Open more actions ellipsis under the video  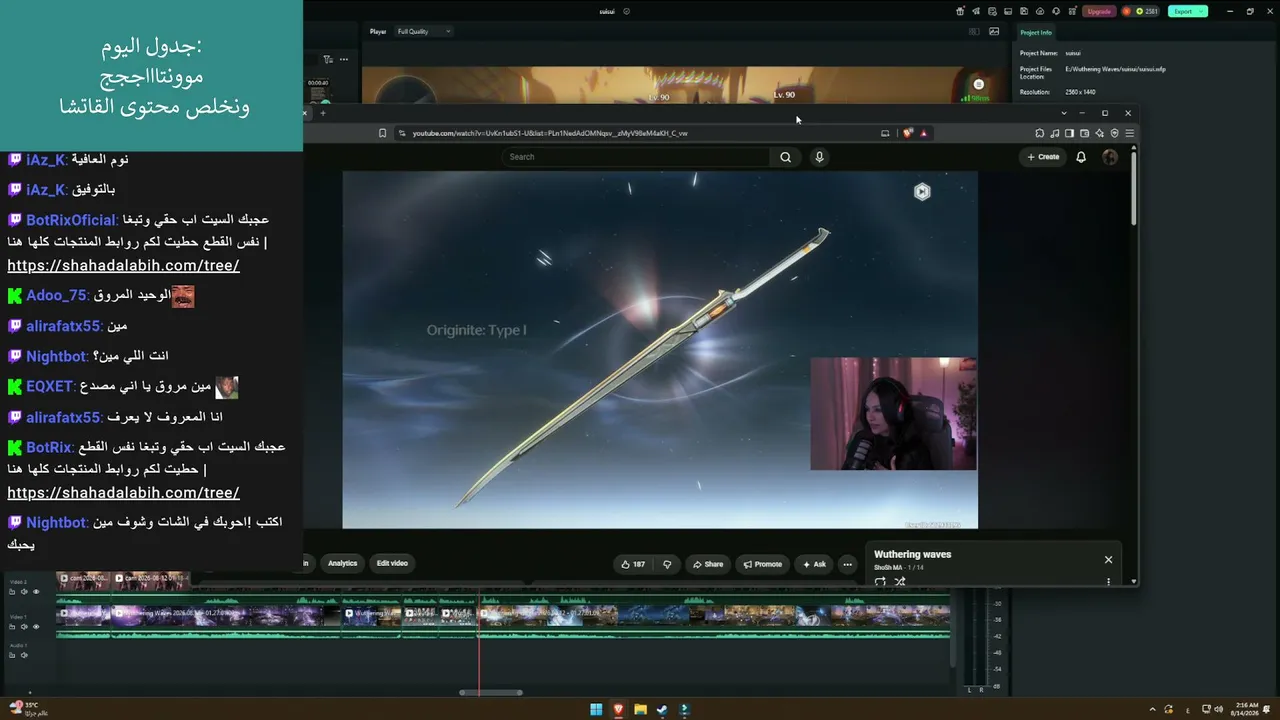(x=847, y=564)
